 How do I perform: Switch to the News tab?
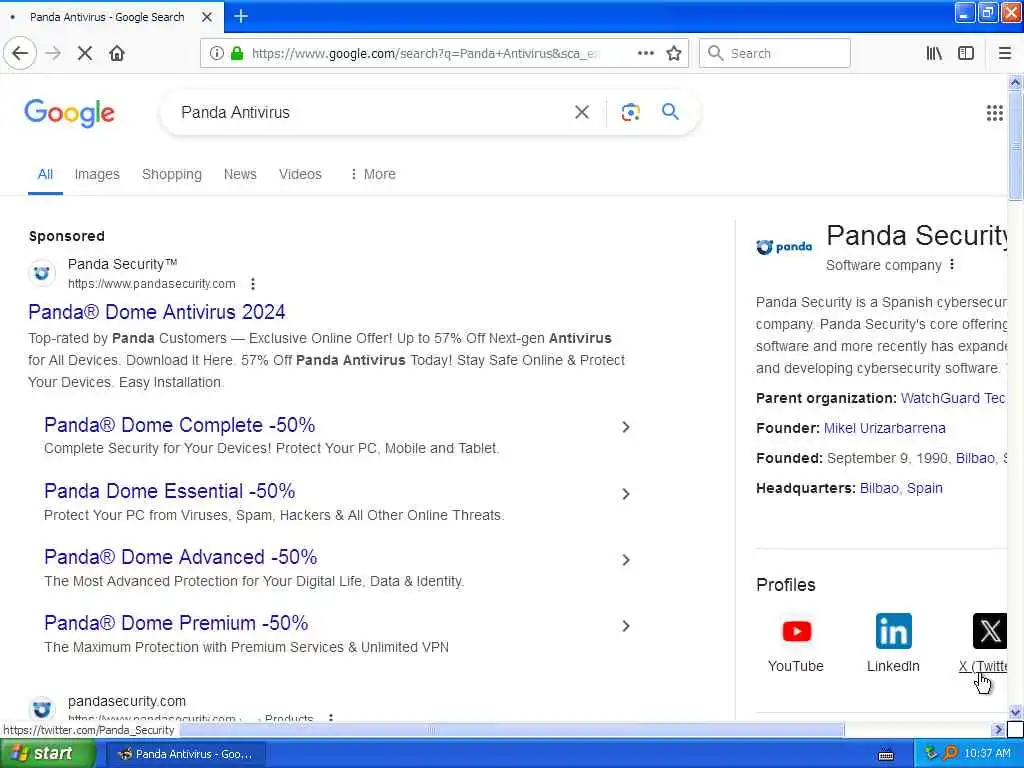pos(240,174)
